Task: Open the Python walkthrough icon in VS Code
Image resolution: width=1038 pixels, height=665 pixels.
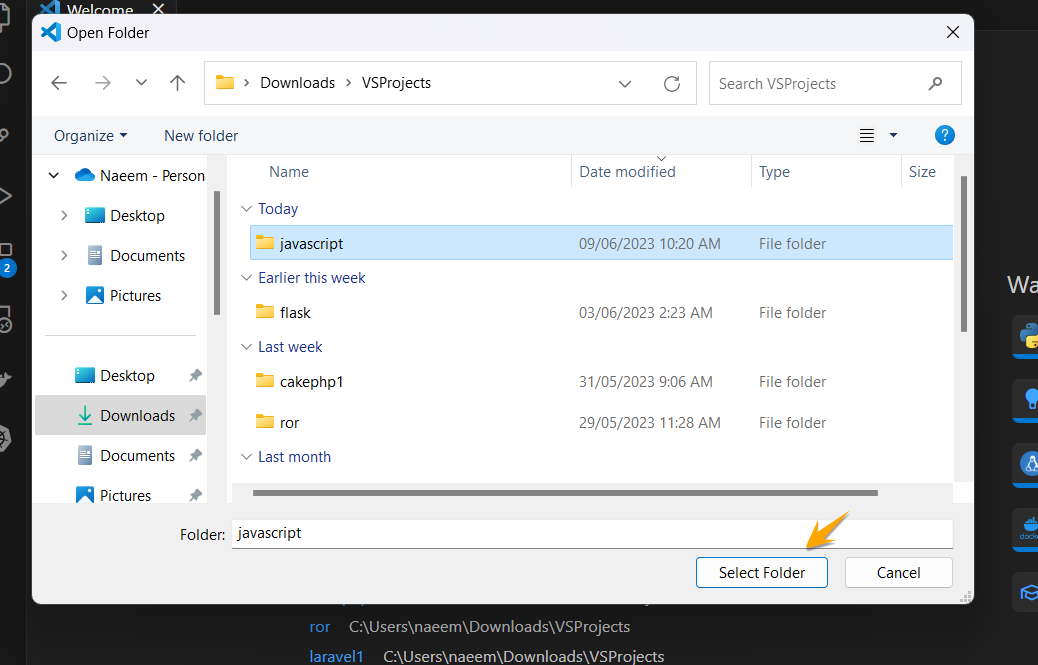Action: click(1027, 335)
